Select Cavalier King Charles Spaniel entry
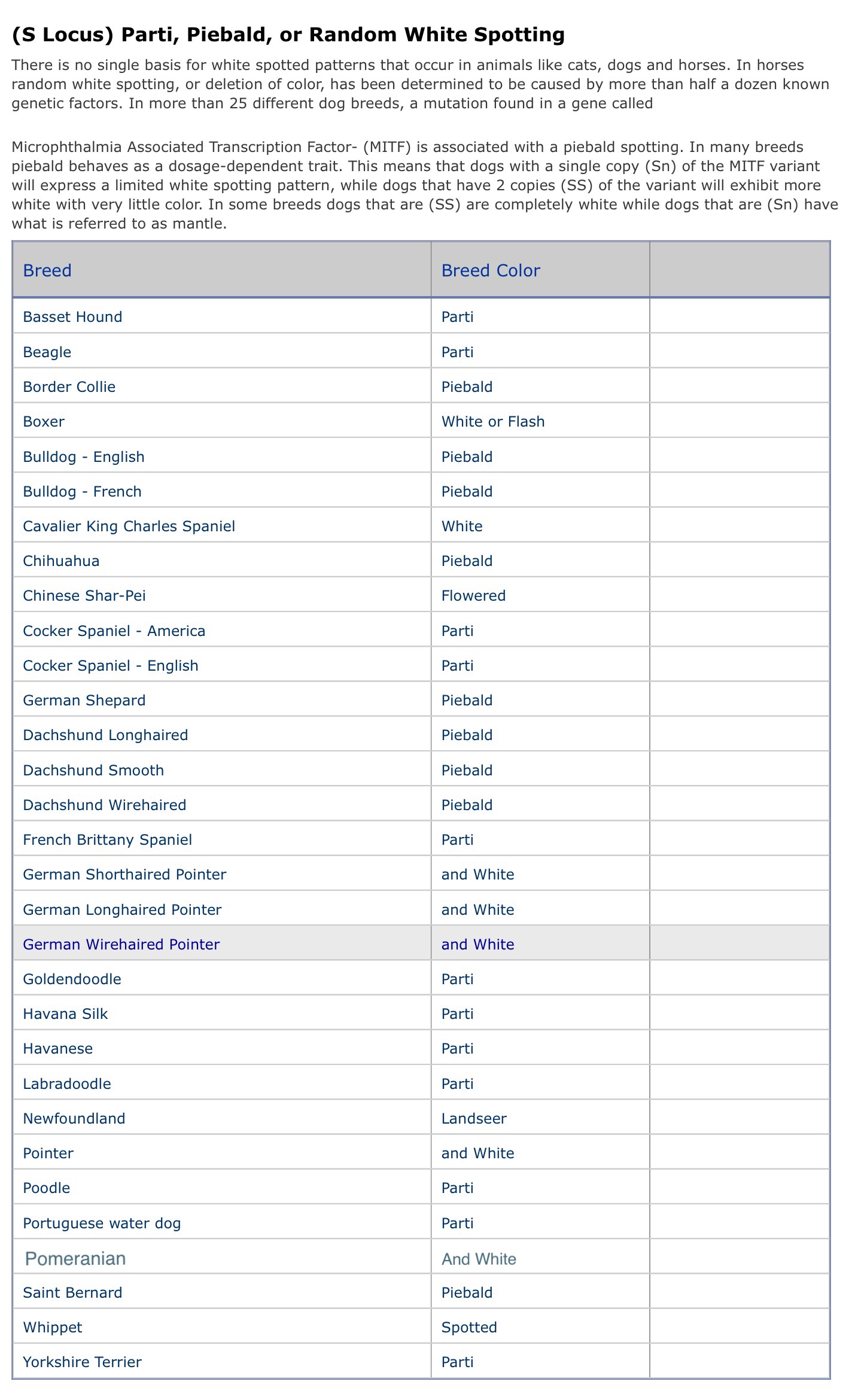858x1400 pixels. click(129, 526)
